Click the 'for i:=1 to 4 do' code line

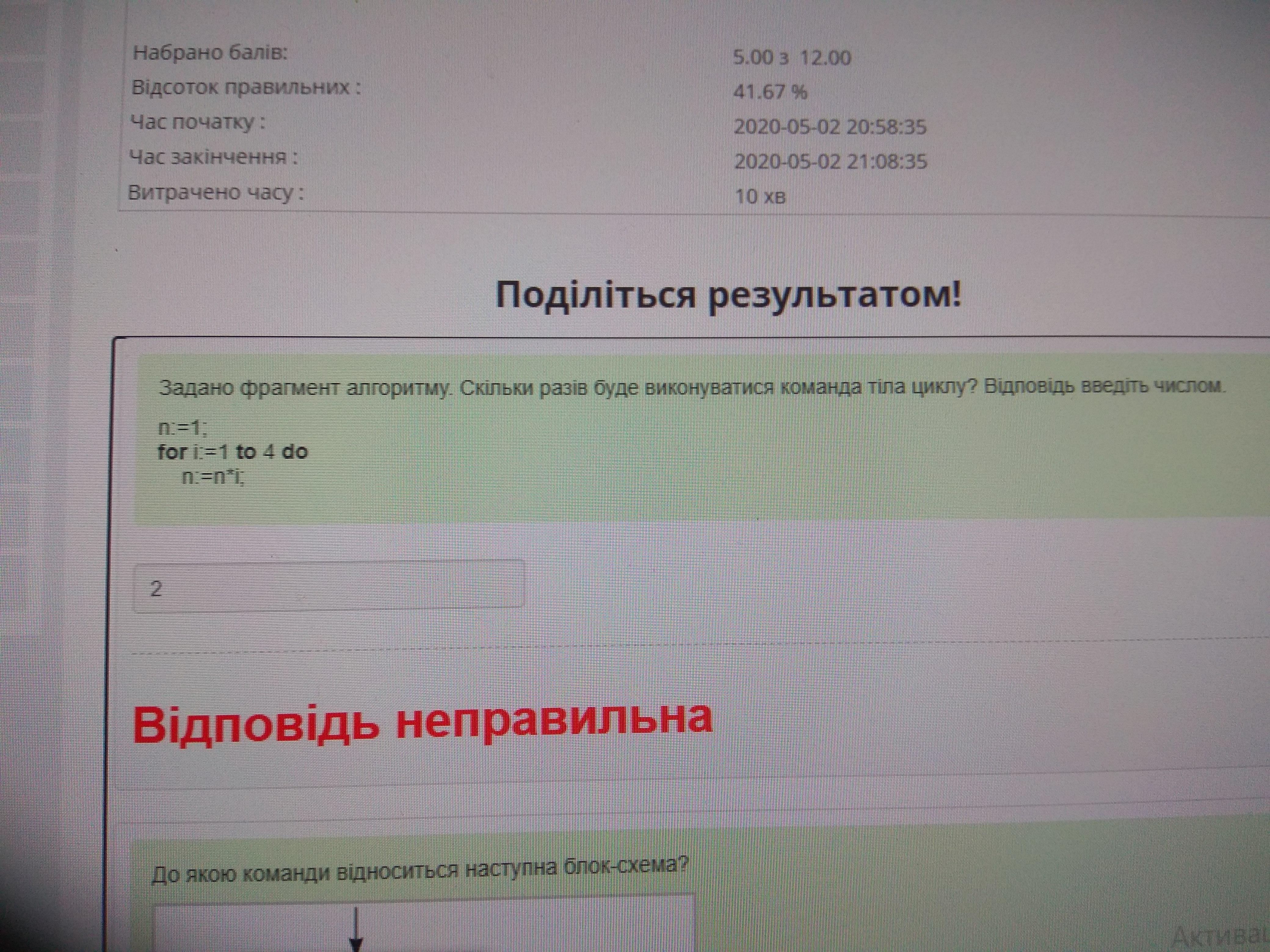click(x=233, y=452)
